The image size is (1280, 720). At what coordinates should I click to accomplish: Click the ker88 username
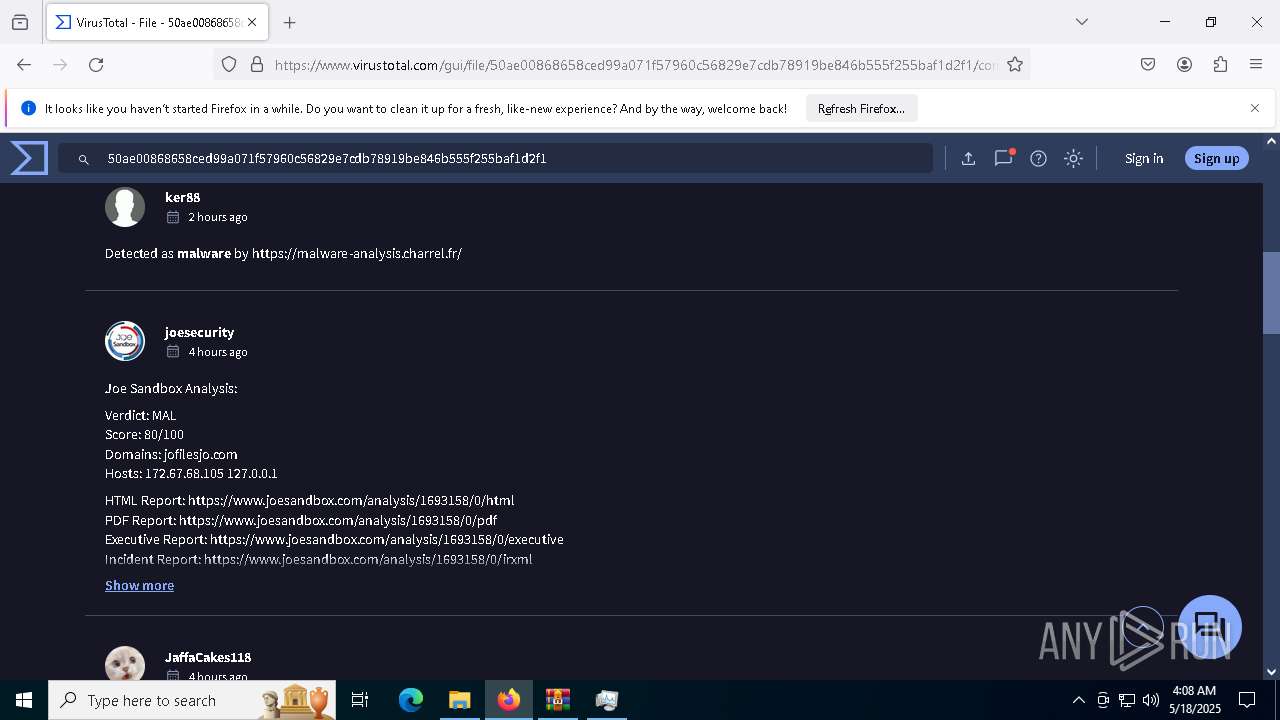pyautogui.click(x=182, y=197)
